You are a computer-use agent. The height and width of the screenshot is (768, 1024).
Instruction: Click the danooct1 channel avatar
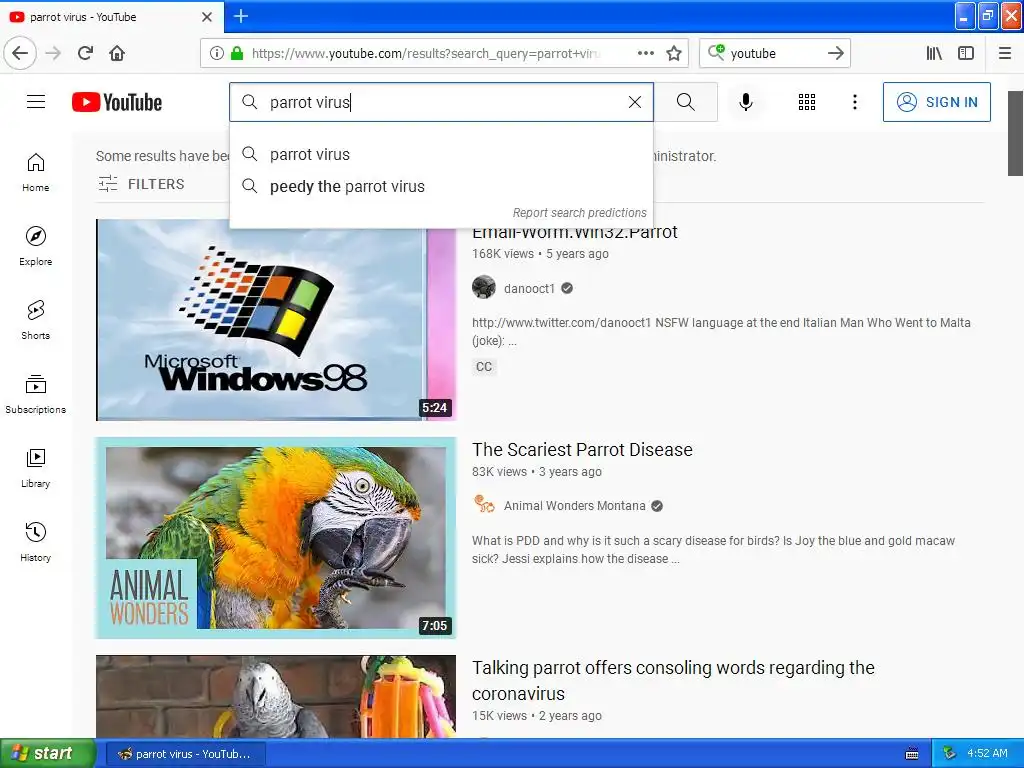(484, 287)
